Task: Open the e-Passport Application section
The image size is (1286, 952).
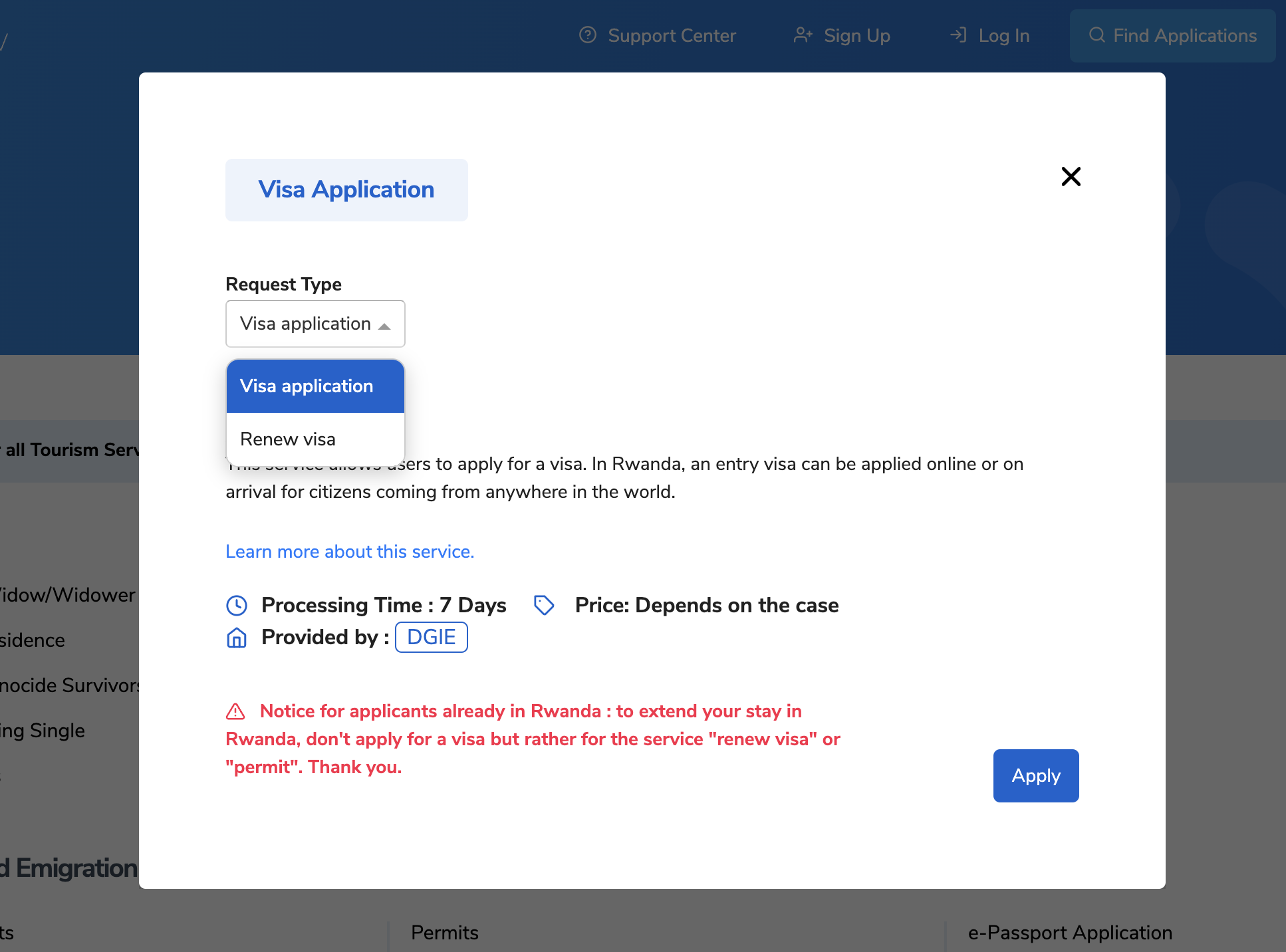Action: pyautogui.click(x=1070, y=933)
